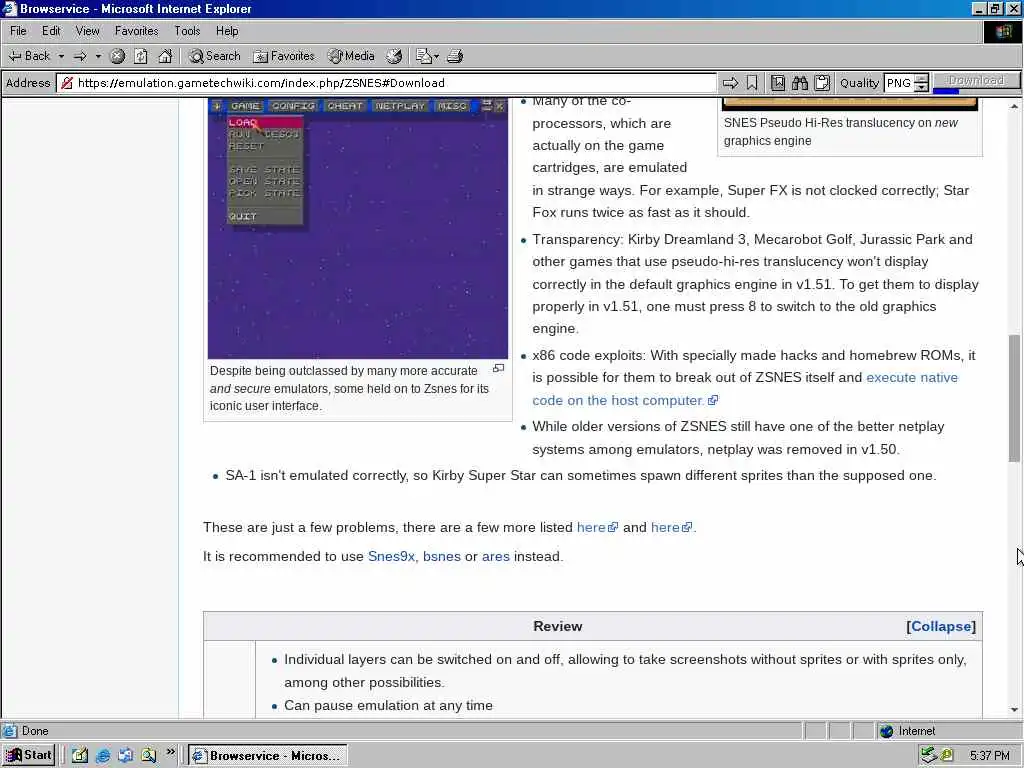
Task: Click the Quality PNG selector field
Action: pos(899,83)
